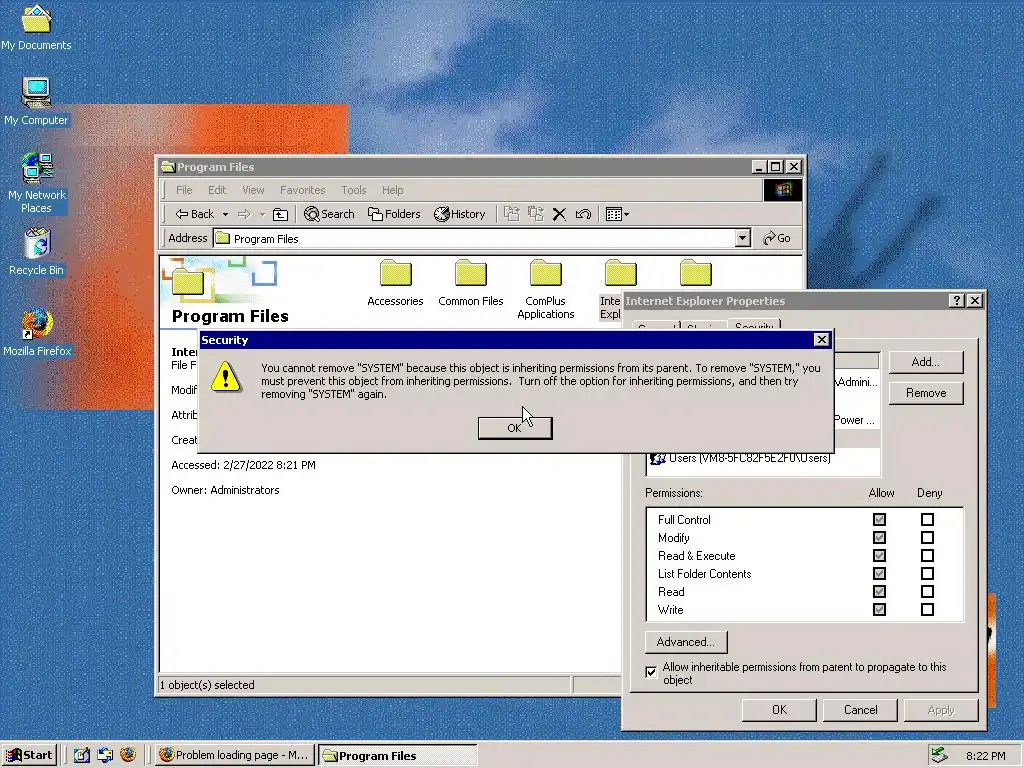Open the Views dropdown button
The width and height of the screenshot is (1024, 768).
[617, 214]
